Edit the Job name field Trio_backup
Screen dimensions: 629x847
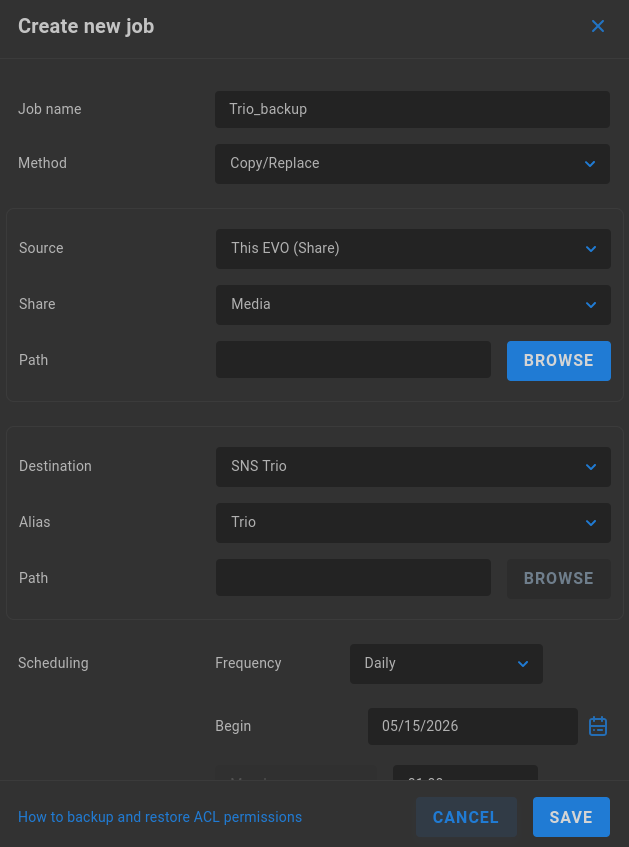coord(412,109)
